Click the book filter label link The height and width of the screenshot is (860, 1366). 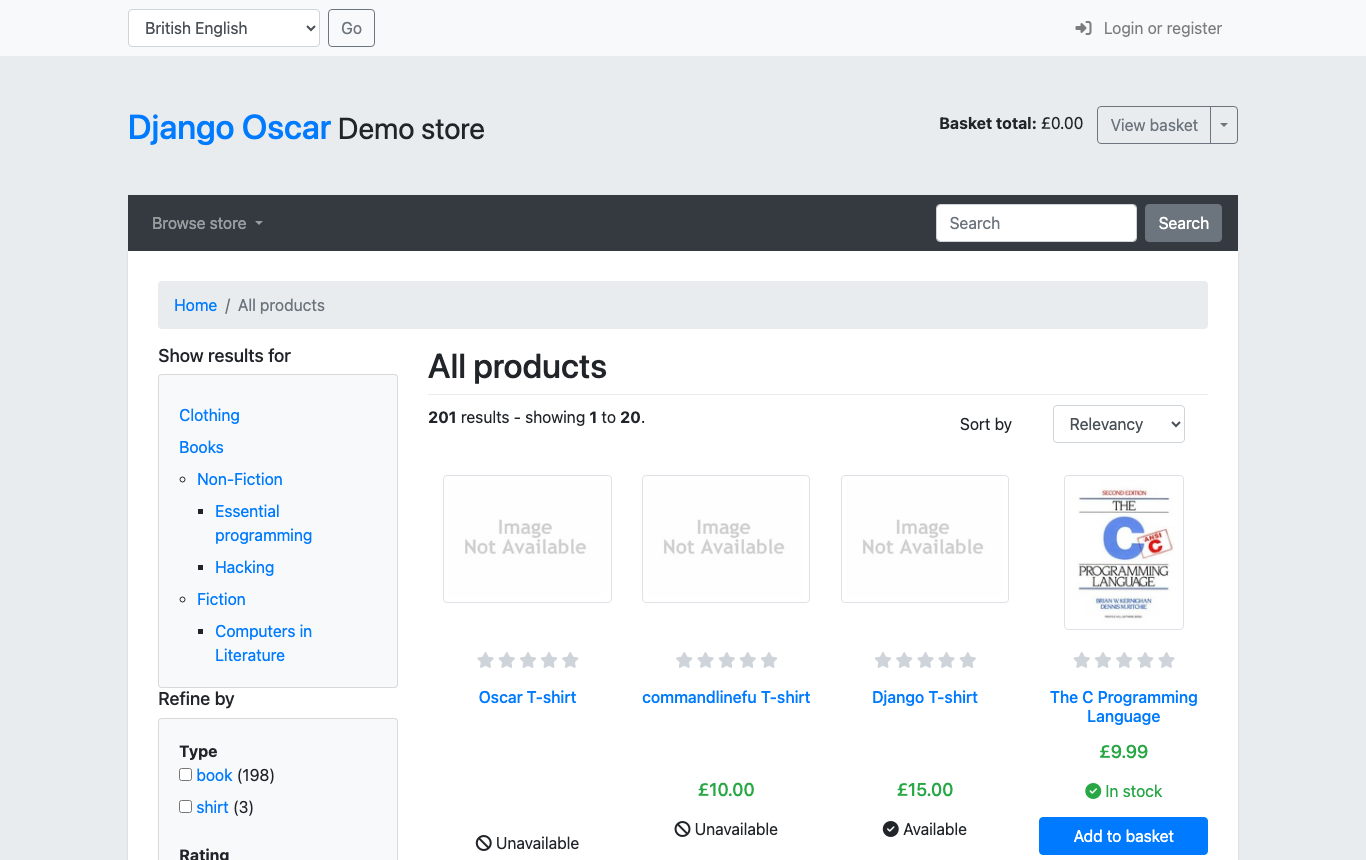[214, 775]
